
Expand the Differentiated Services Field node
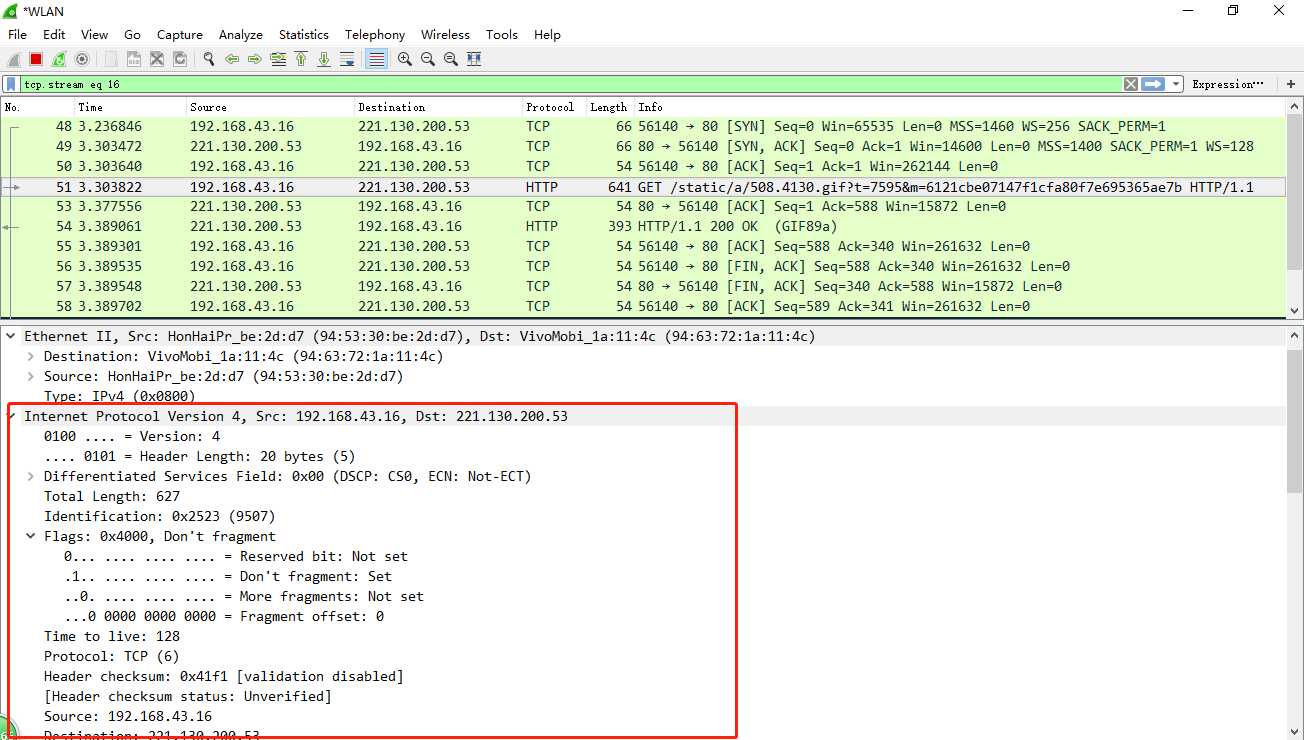click(31, 476)
